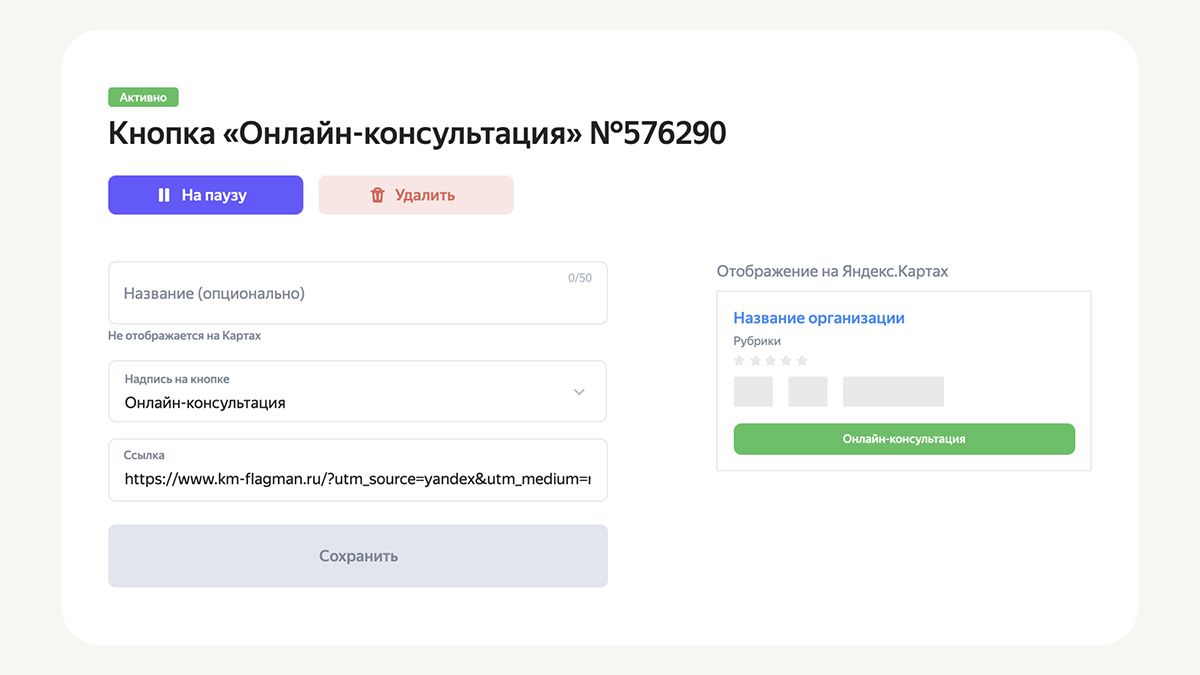Focus the 'Название (опционально)' input field
This screenshot has width=1200, height=675.
(357, 293)
